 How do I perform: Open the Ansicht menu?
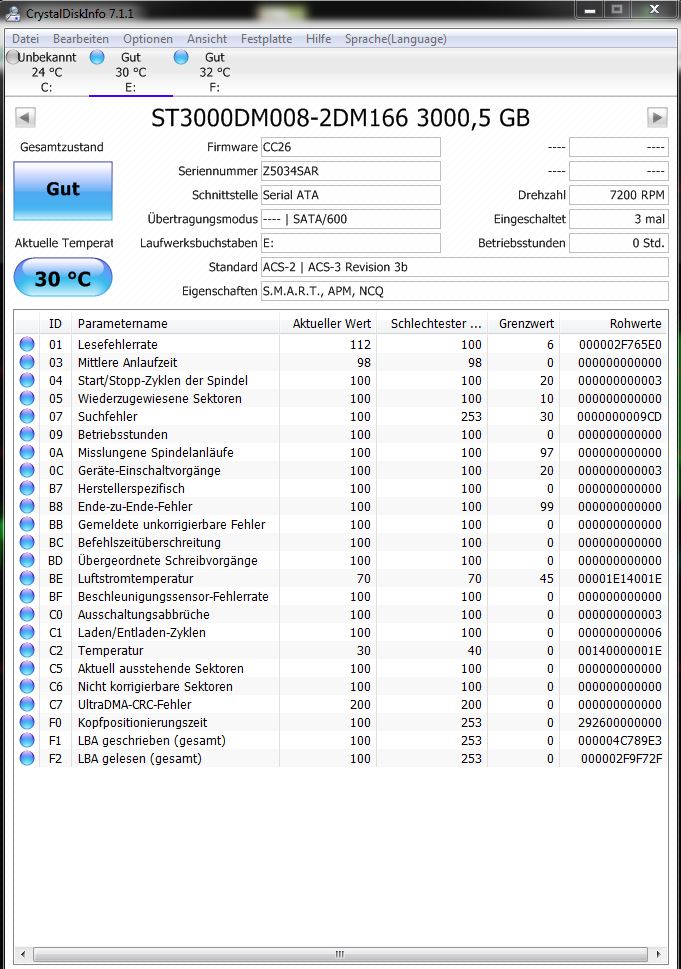[x=206, y=39]
